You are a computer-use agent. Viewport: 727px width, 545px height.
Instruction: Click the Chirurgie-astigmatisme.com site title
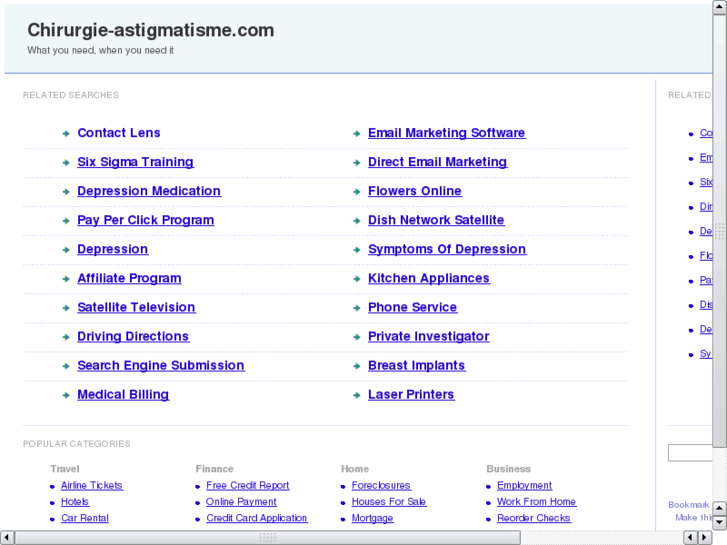[151, 30]
